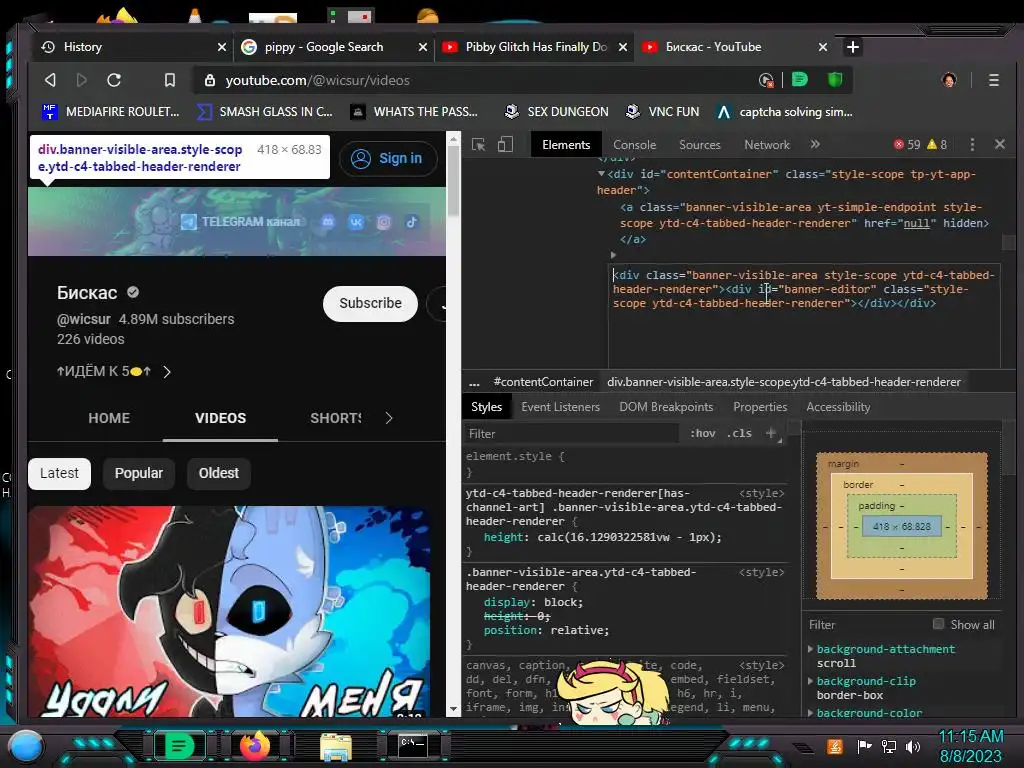Click the Start orb button
Image resolution: width=1024 pixels, height=768 pixels.
(27, 746)
